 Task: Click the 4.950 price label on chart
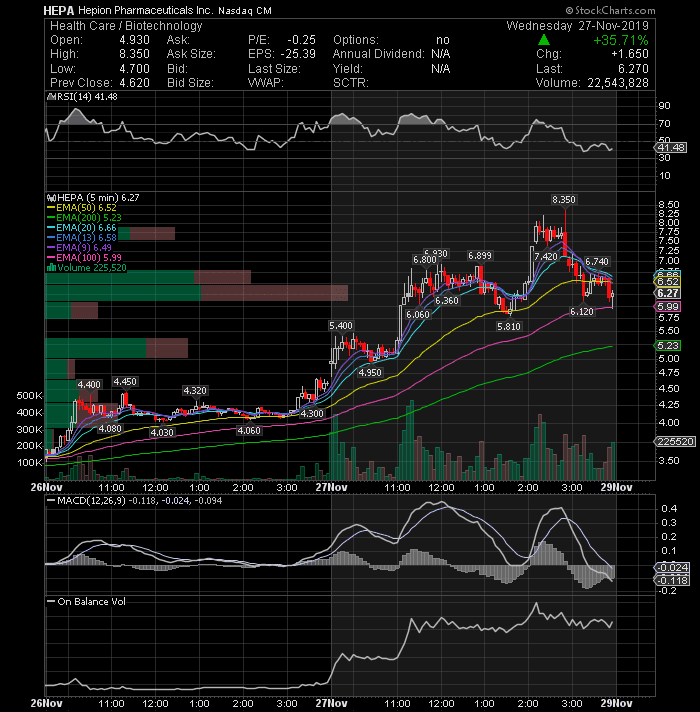pos(370,373)
